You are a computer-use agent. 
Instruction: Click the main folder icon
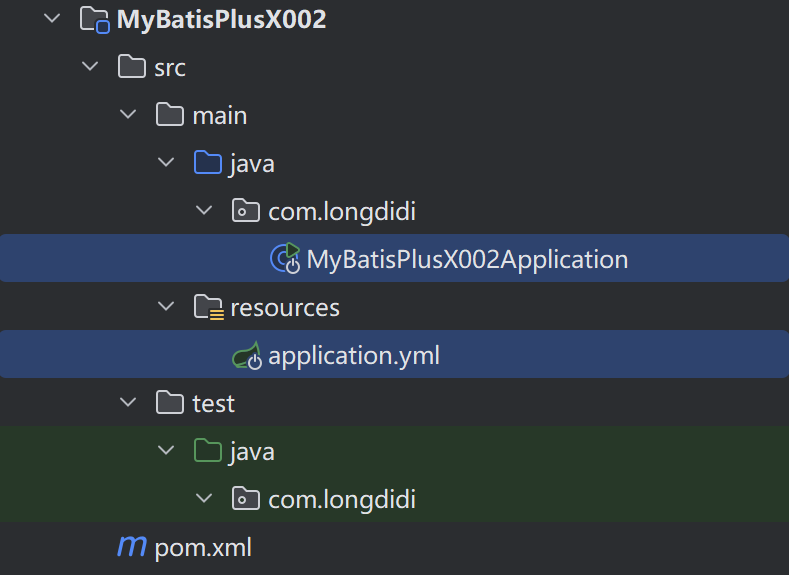pyautogui.click(x=170, y=115)
